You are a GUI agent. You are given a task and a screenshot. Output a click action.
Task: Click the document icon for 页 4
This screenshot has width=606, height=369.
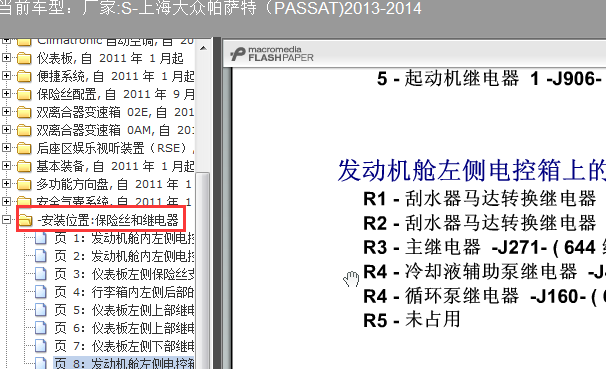pos(41,292)
